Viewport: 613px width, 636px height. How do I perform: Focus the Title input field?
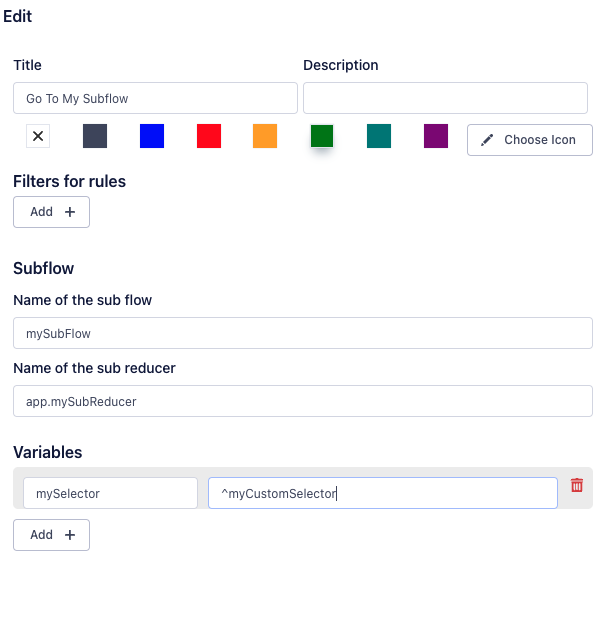coord(155,98)
